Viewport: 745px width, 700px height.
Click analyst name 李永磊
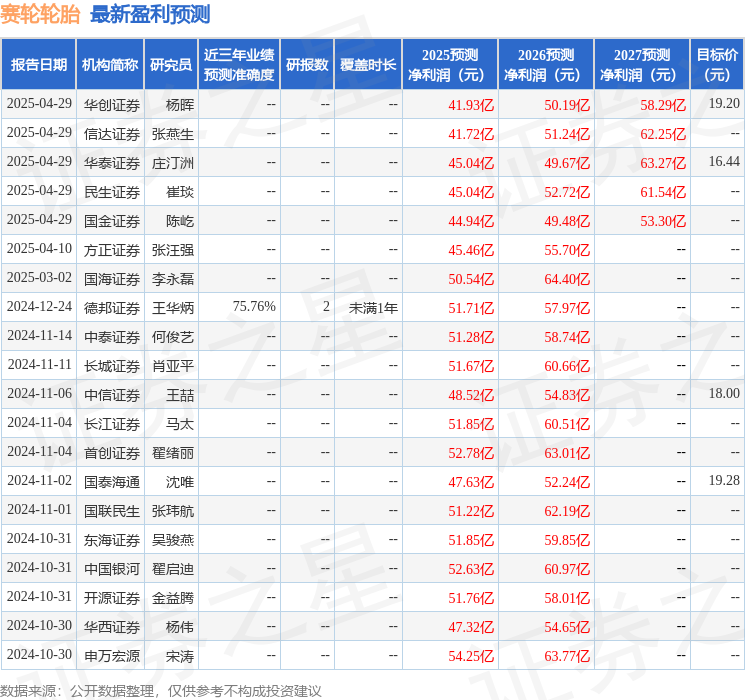coord(173,279)
